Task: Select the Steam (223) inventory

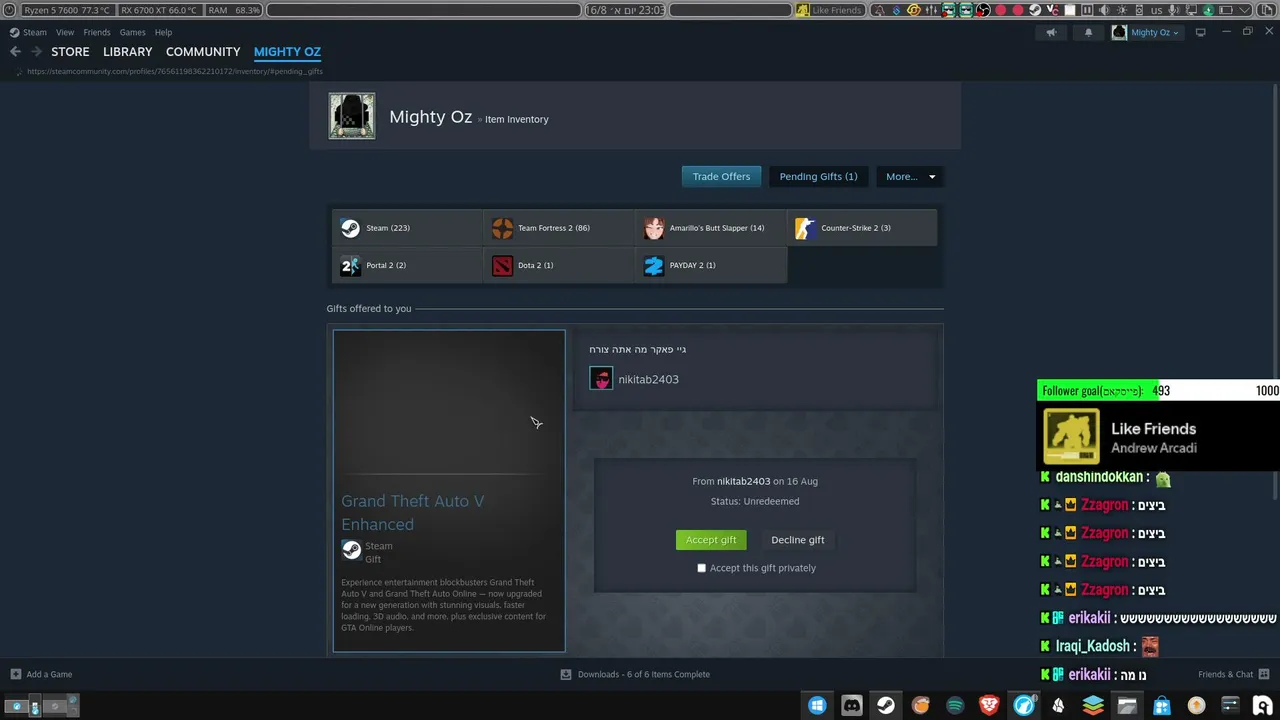Action: (x=407, y=228)
